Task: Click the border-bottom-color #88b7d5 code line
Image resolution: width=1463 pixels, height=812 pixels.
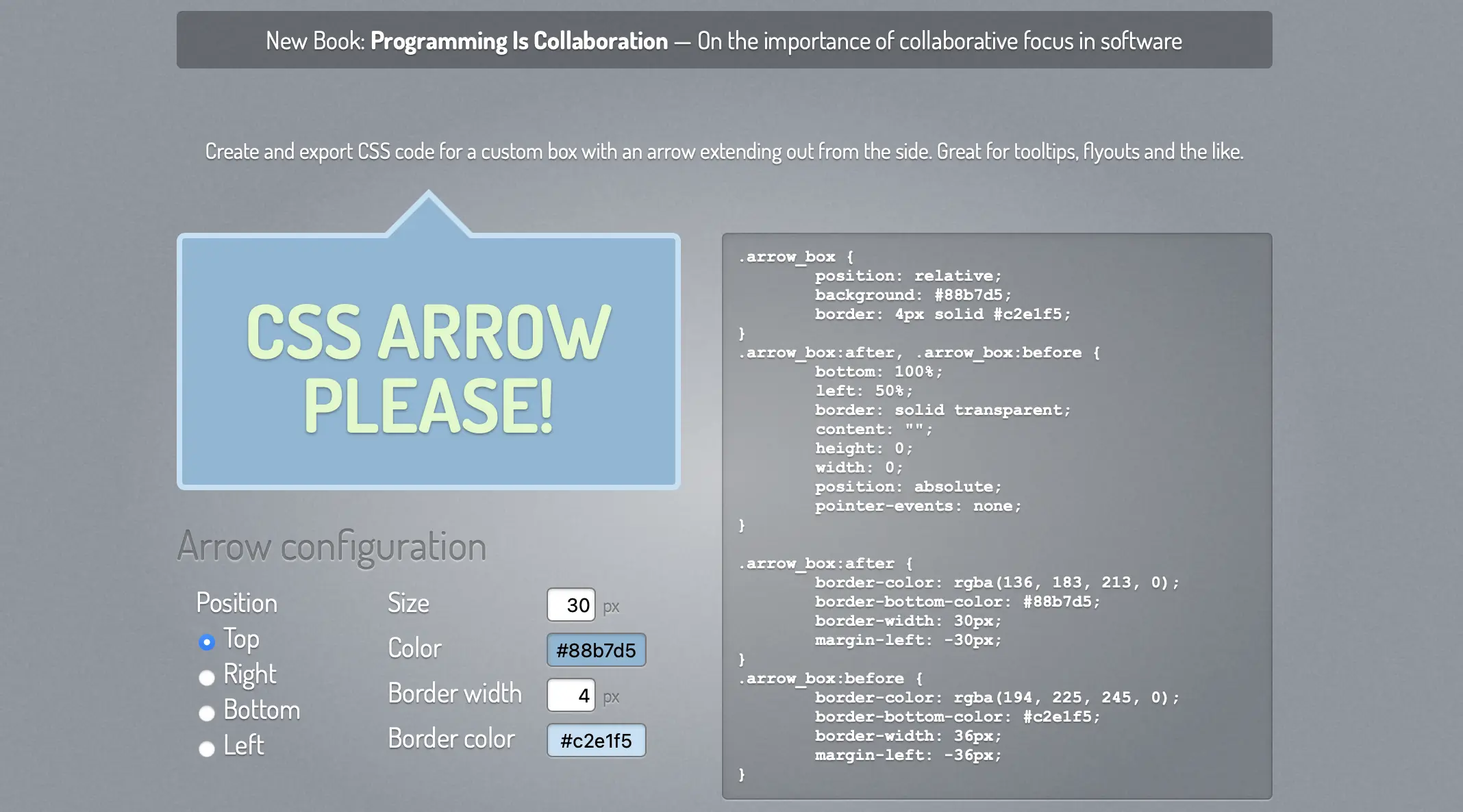Action: click(x=957, y=602)
